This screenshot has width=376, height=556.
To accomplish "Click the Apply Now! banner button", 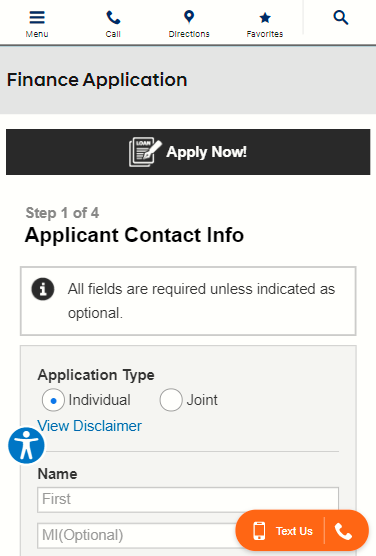I will [x=188, y=152].
